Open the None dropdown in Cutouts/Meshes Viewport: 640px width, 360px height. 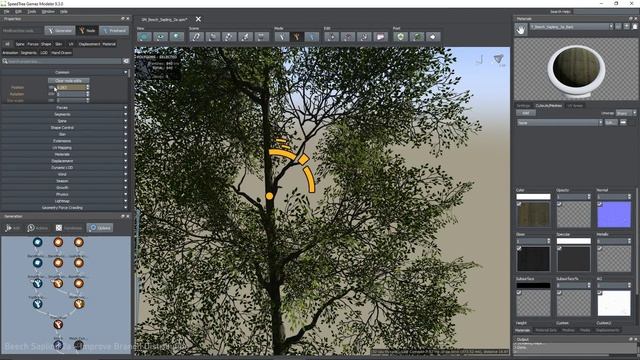pos(560,122)
